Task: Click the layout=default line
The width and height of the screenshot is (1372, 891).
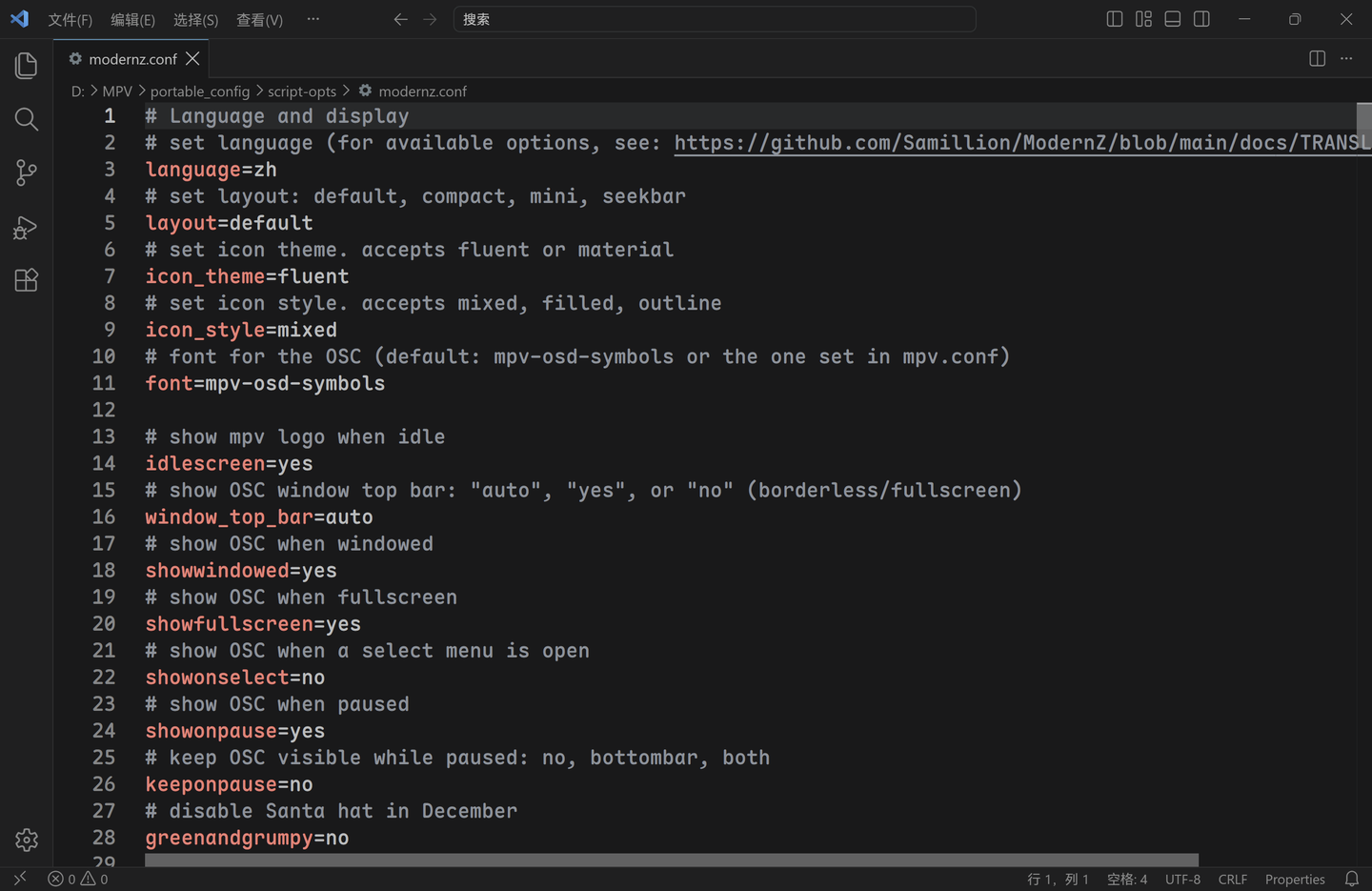Action: pos(229,223)
